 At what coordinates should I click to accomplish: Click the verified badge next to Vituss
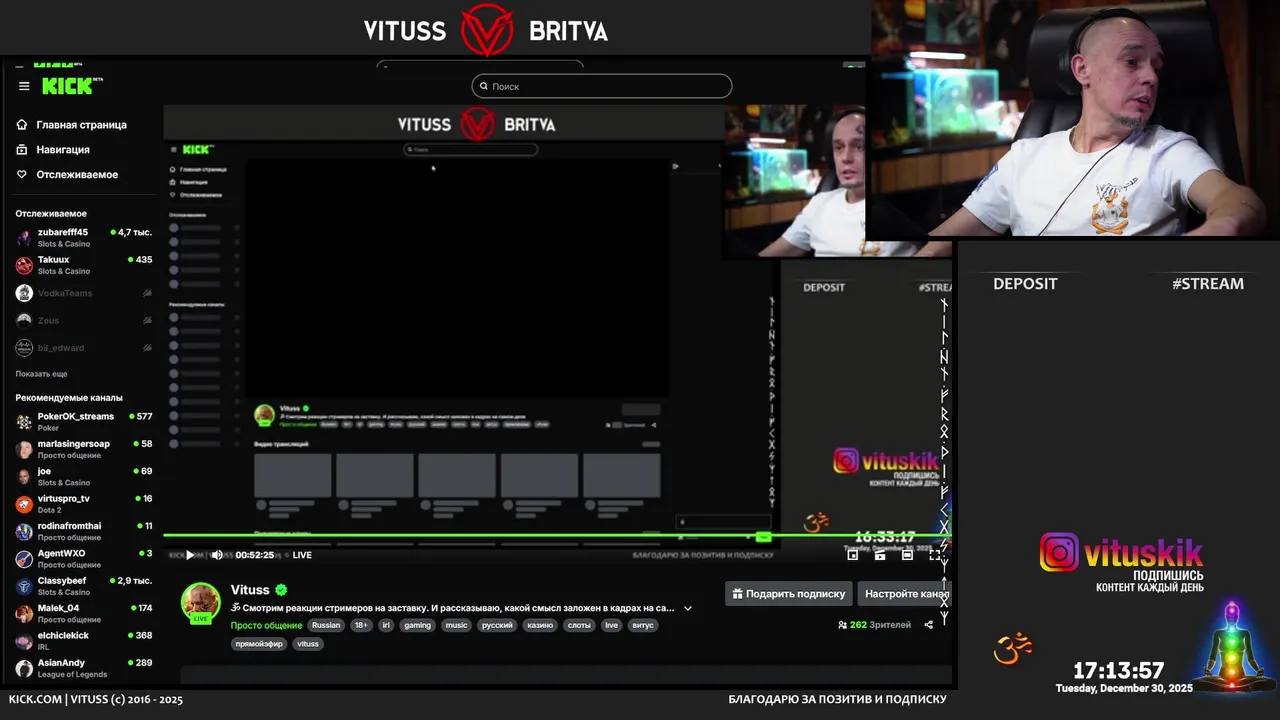(282, 590)
